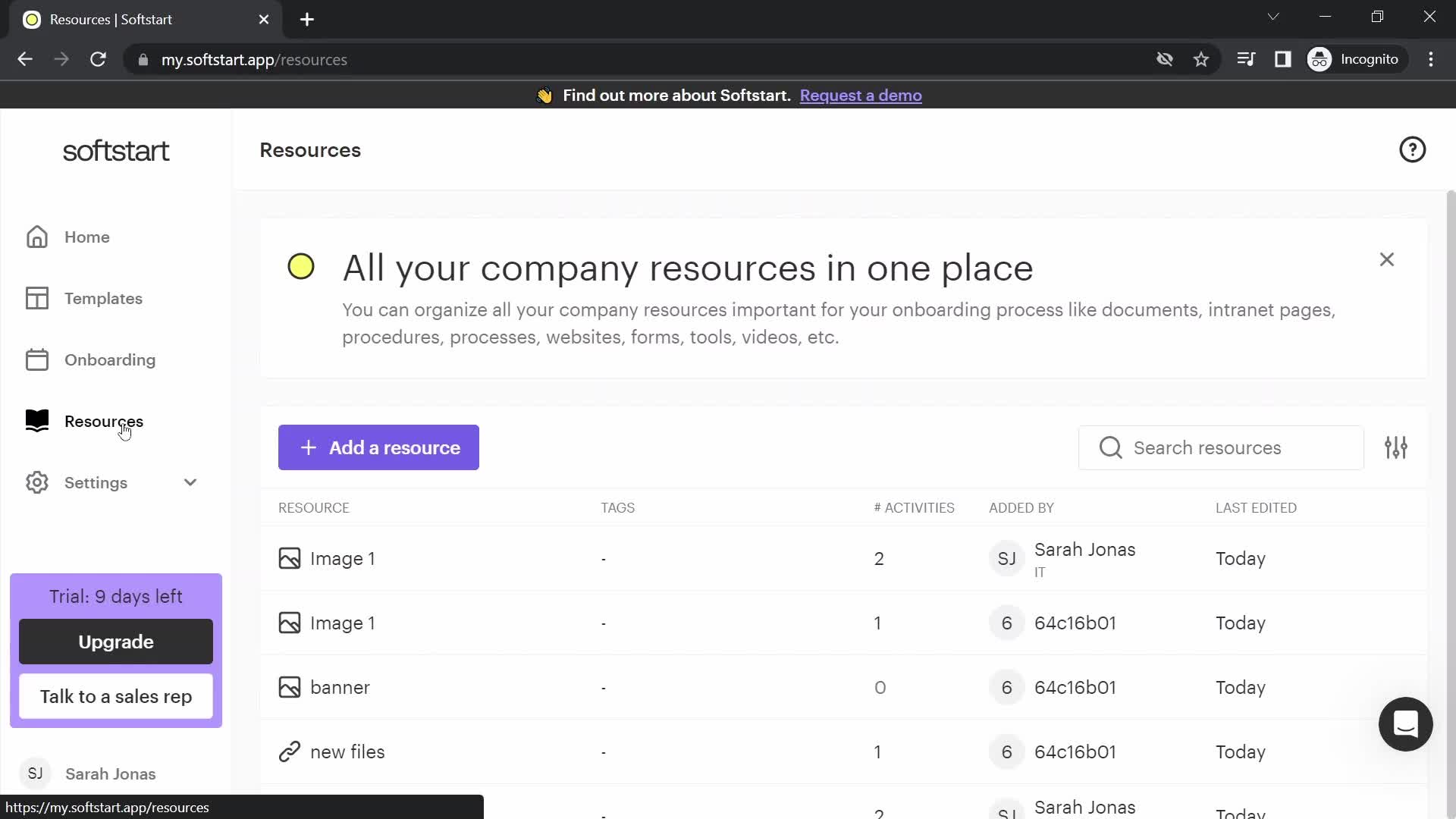Click Today in the banner row
The image size is (1456, 819).
click(1241, 687)
